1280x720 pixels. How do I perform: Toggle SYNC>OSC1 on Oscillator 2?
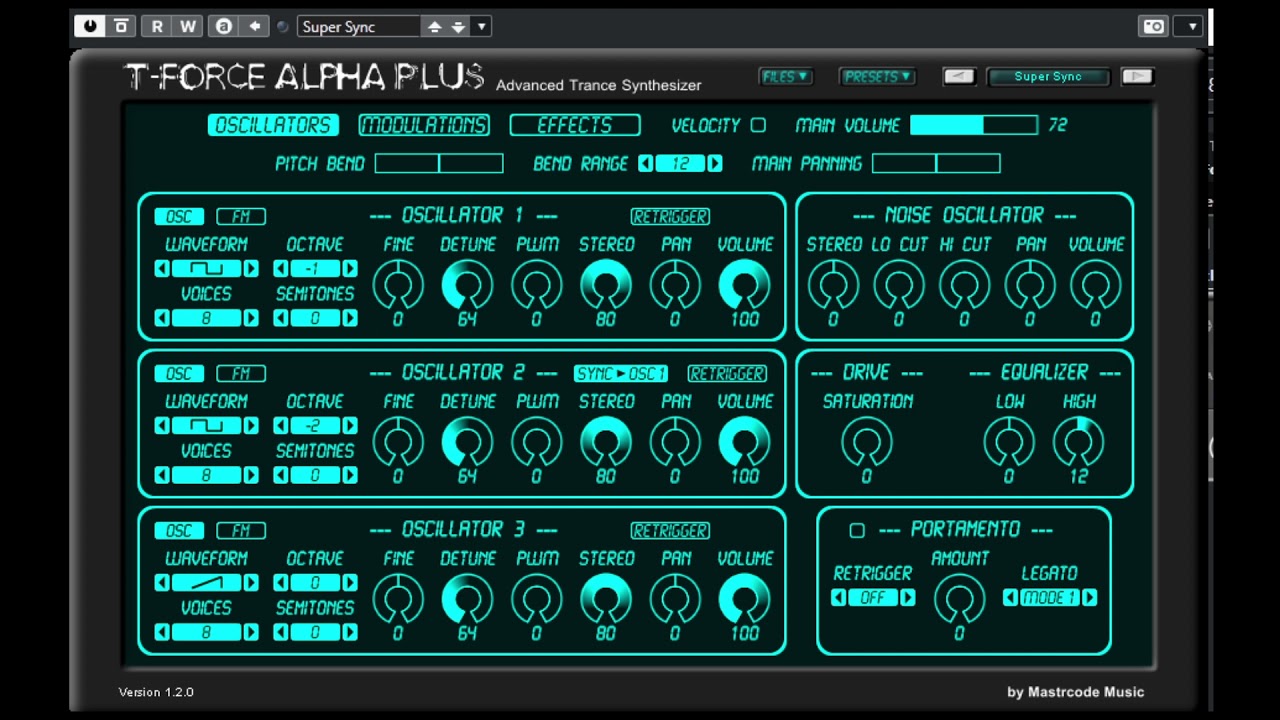point(621,374)
